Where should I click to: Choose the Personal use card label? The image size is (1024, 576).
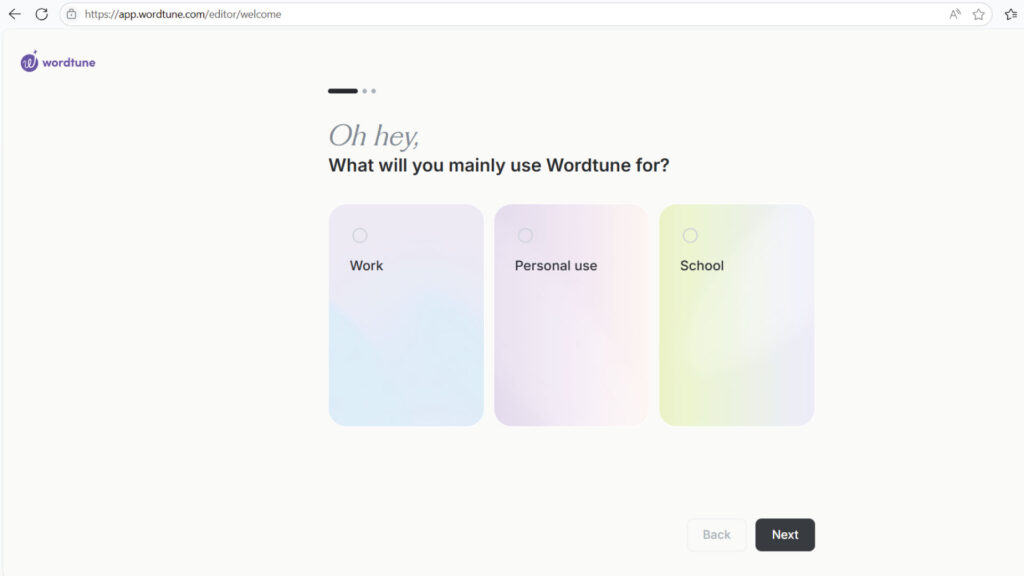pyautogui.click(x=556, y=266)
